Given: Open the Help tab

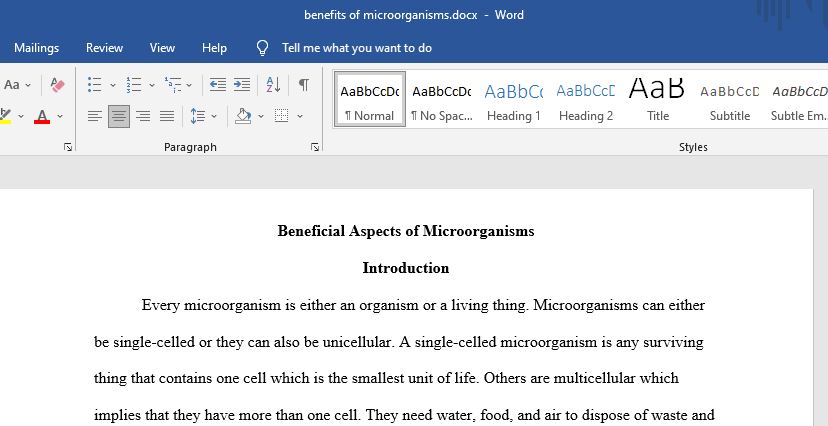Looking at the screenshot, I should pos(214,48).
